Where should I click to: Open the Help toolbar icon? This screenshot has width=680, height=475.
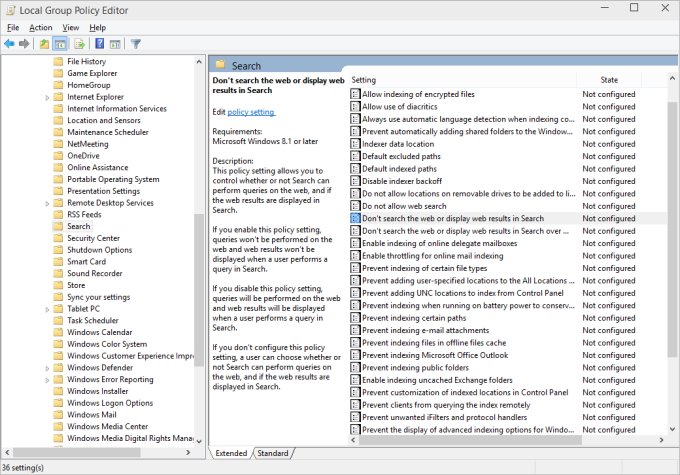point(100,43)
